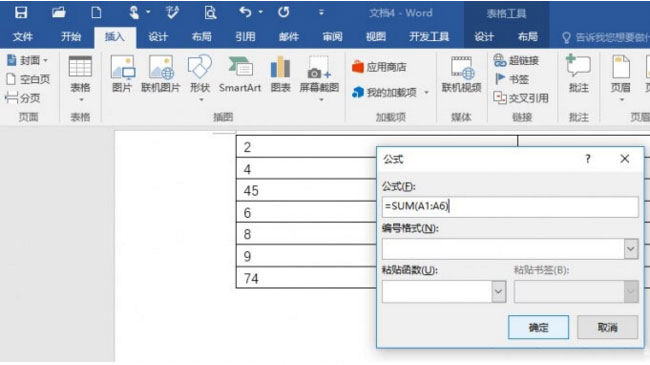Click the table cell containing 8
This screenshot has width=650, height=365.
coord(306,234)
